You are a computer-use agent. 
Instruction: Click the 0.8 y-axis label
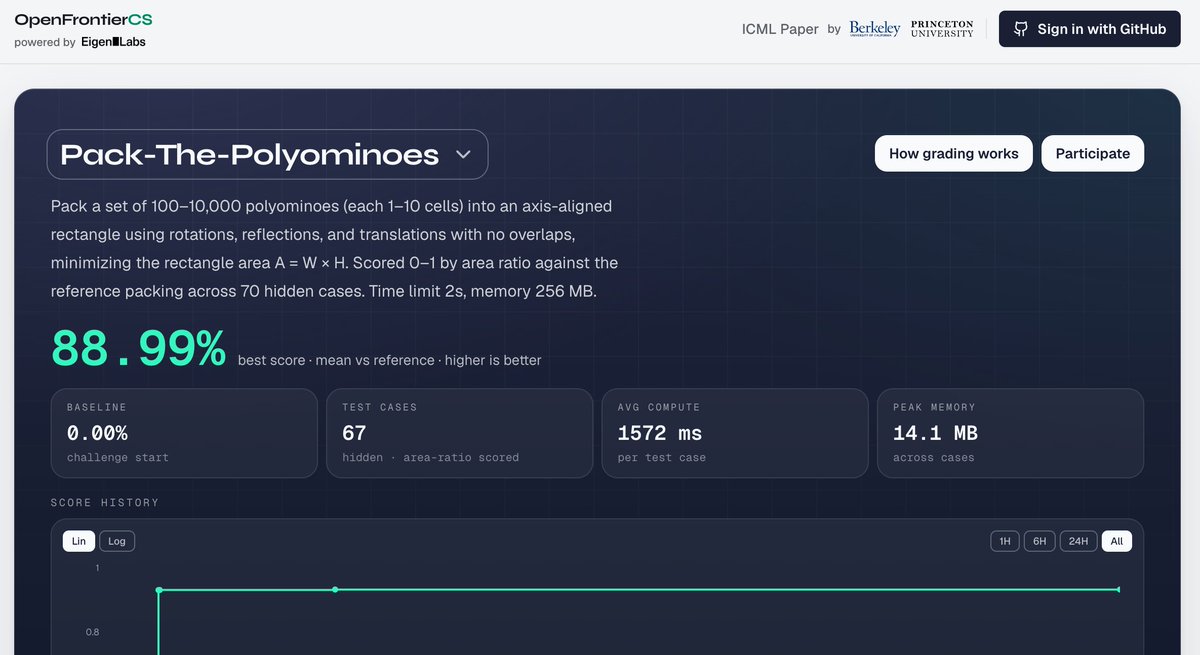(91, 632)
